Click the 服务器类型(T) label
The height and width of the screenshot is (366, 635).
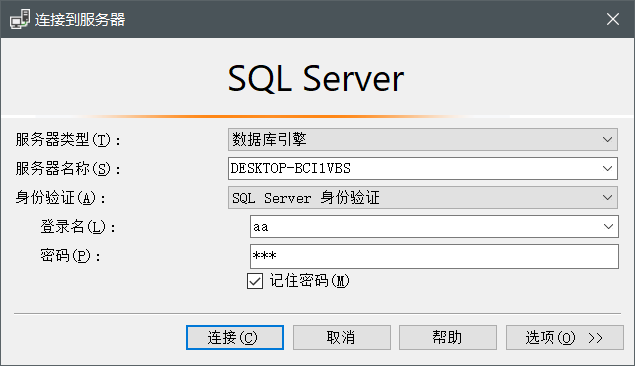[68, 140]
